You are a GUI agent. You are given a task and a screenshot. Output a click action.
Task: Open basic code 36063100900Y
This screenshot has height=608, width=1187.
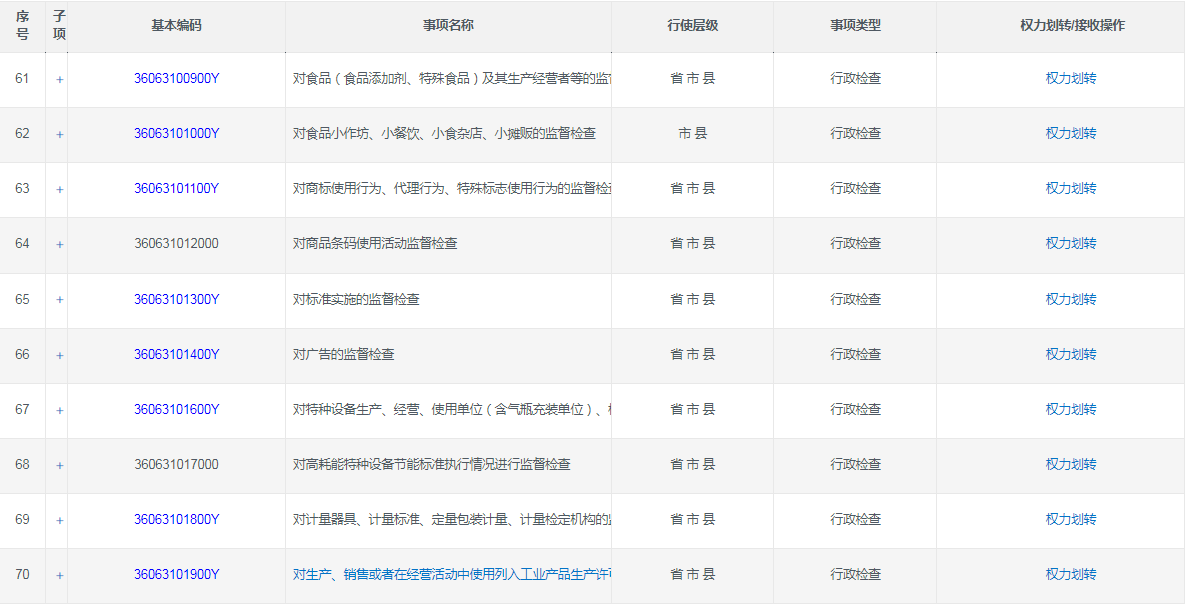coord(176,78)
